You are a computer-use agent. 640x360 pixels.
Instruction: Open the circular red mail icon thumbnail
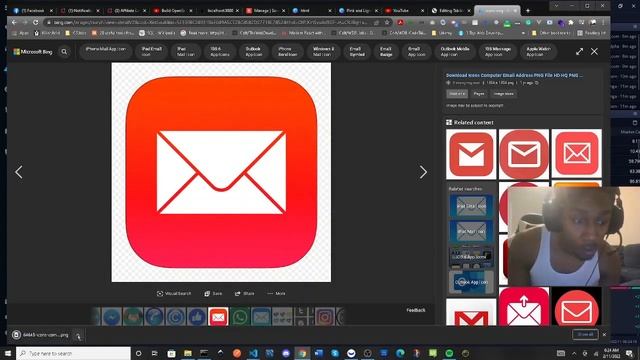pos(524,154)
